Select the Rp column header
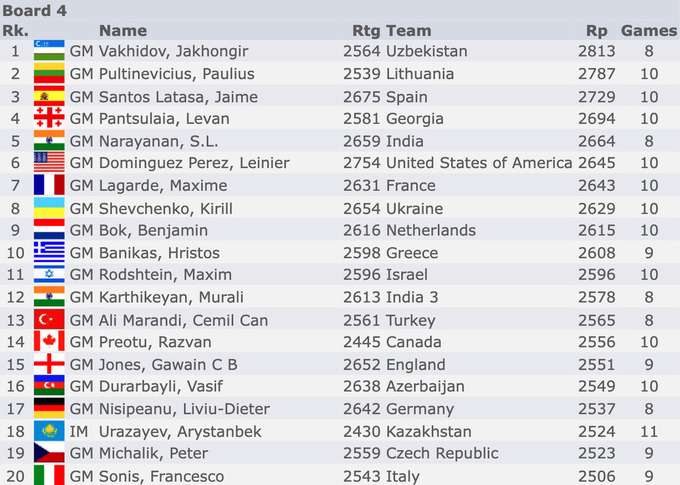This screenshot has width=680, height=485. [596, 31]
